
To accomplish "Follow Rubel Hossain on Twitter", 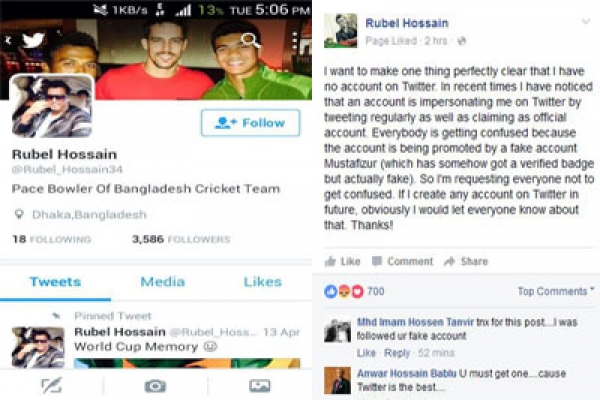I will point(251,123).
